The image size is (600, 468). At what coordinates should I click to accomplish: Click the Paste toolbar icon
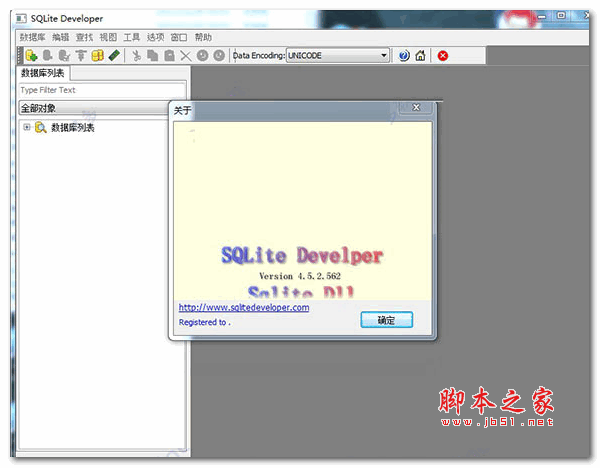[169, 56]
